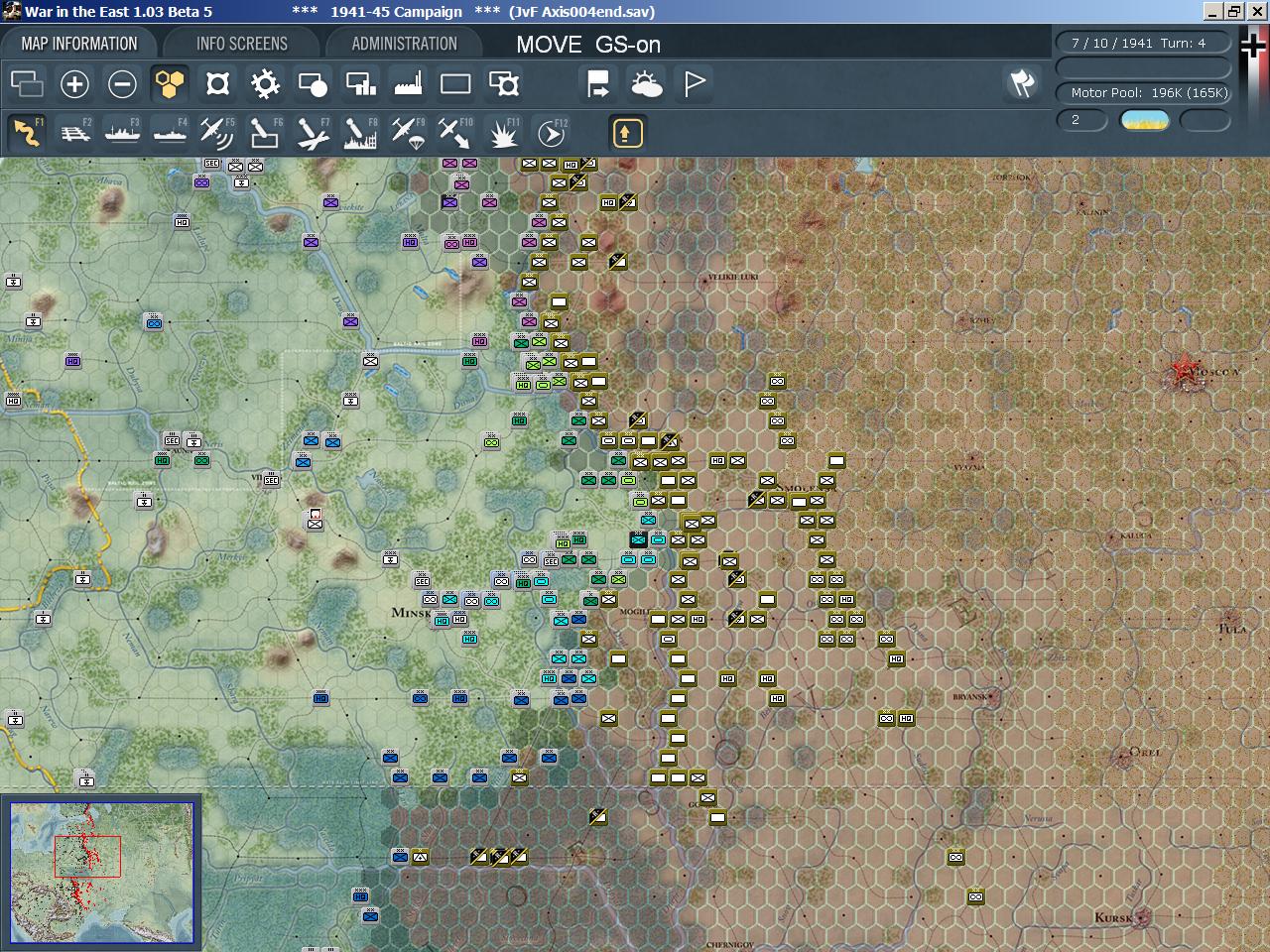Select the F8 Bomb city mode
The width and height of the screenshot is (1270, 952).
[360, 132]
